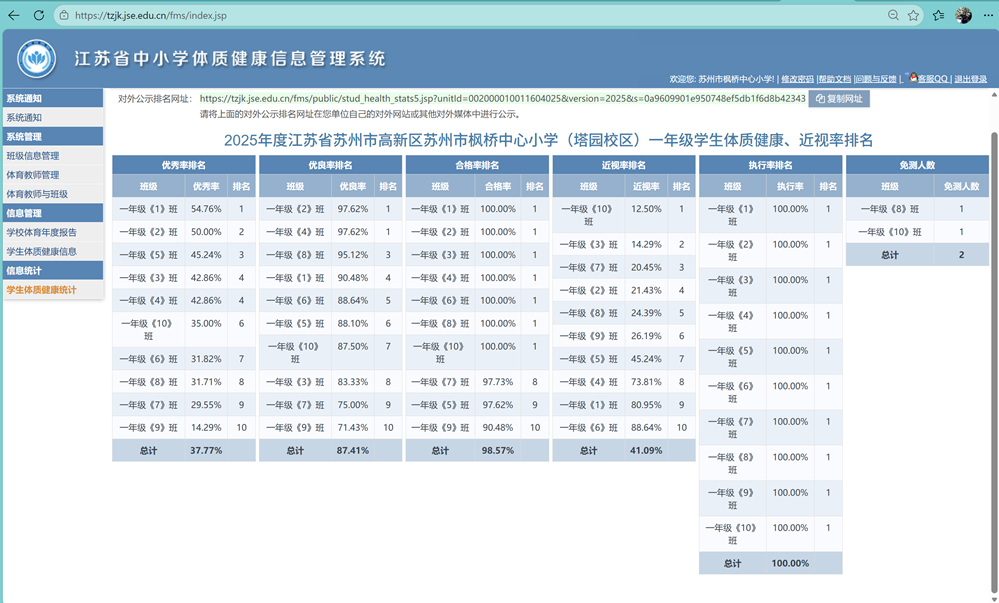Click 一年级《10》班 in 免测人数 table
Viewport: 999px width, 603px height.
coord(889,231)
